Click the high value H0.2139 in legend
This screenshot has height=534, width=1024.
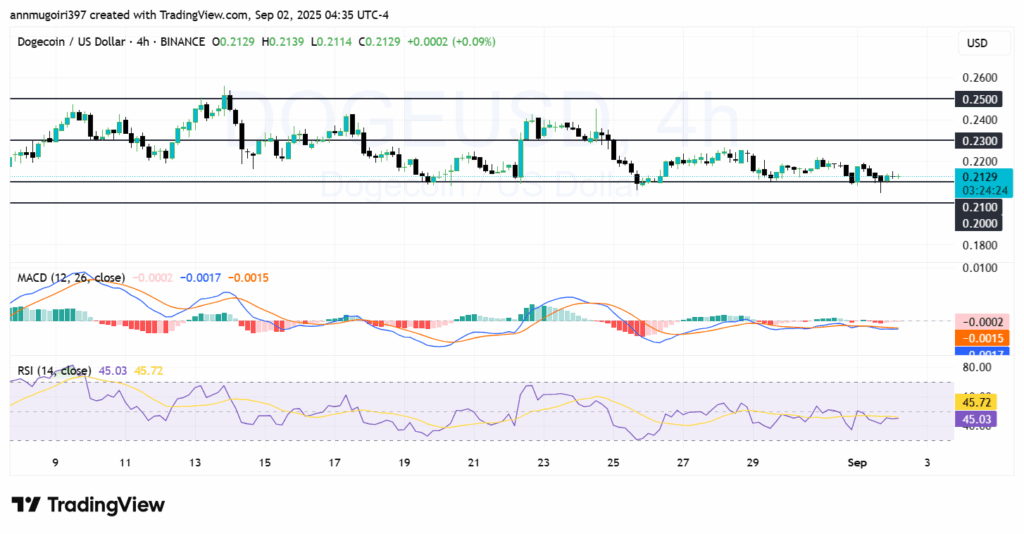pos(283,42)
